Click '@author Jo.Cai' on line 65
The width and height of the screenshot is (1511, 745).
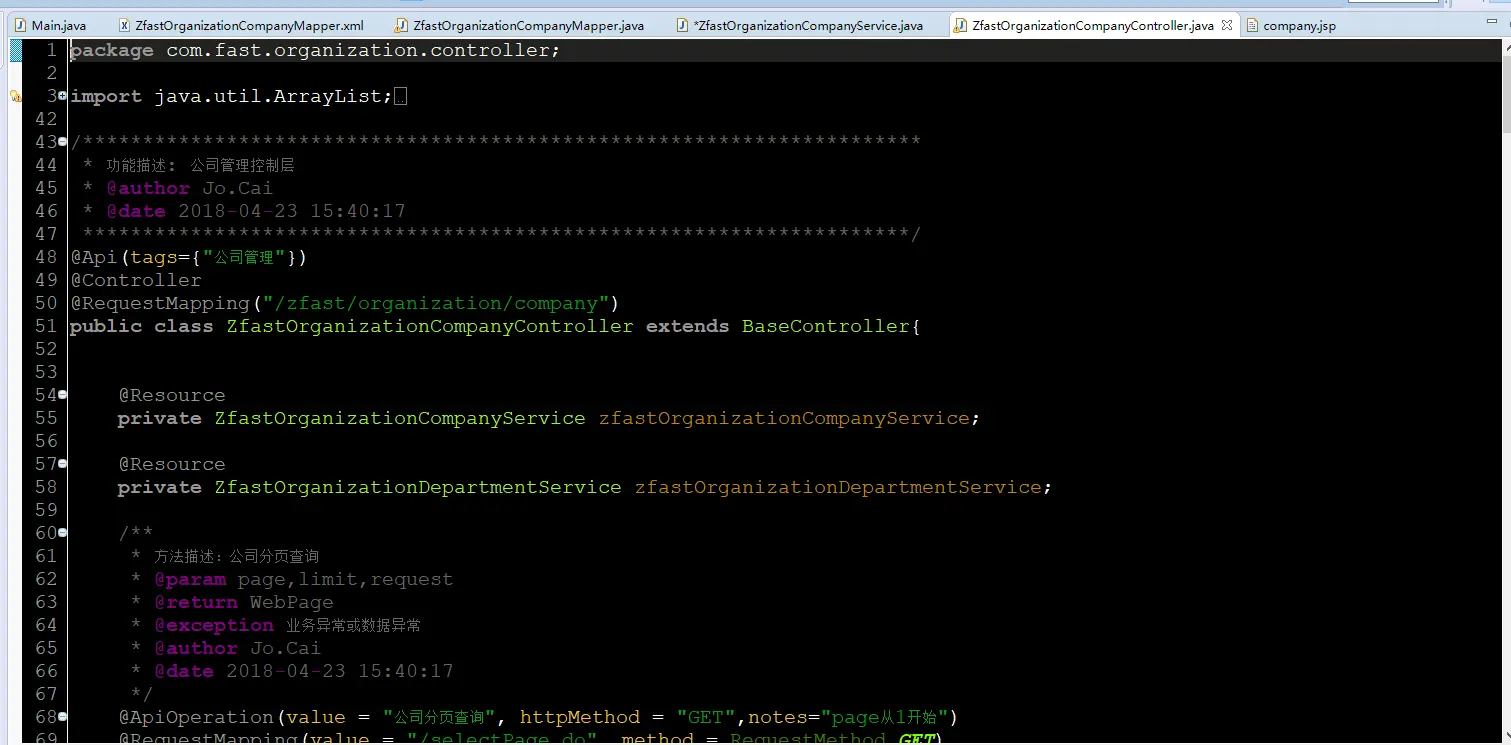pyautogui.click(x=237, y=648)
